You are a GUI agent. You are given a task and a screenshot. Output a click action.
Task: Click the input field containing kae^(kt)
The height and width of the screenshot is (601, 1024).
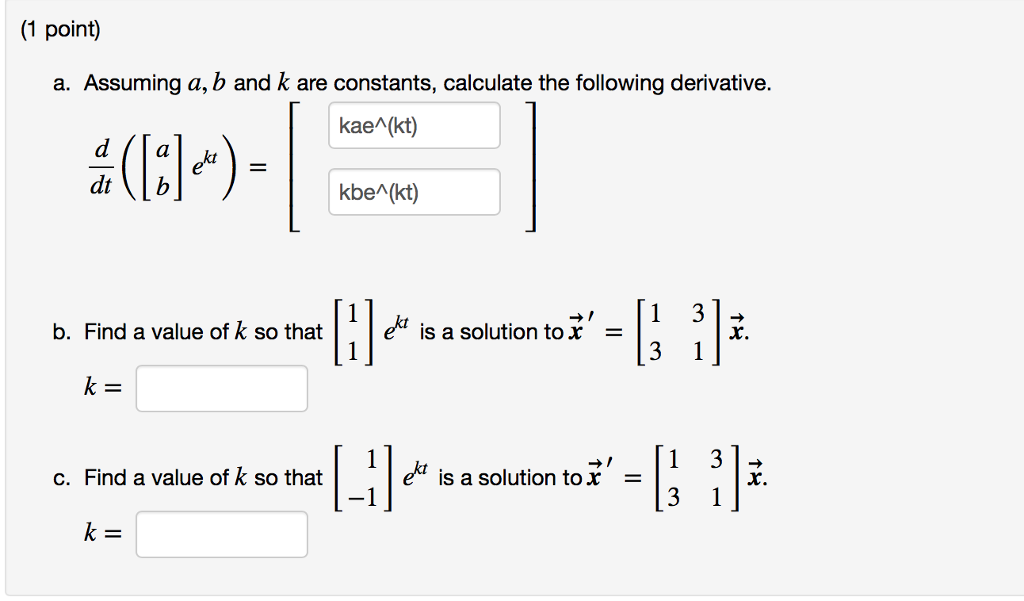[413, 124]
